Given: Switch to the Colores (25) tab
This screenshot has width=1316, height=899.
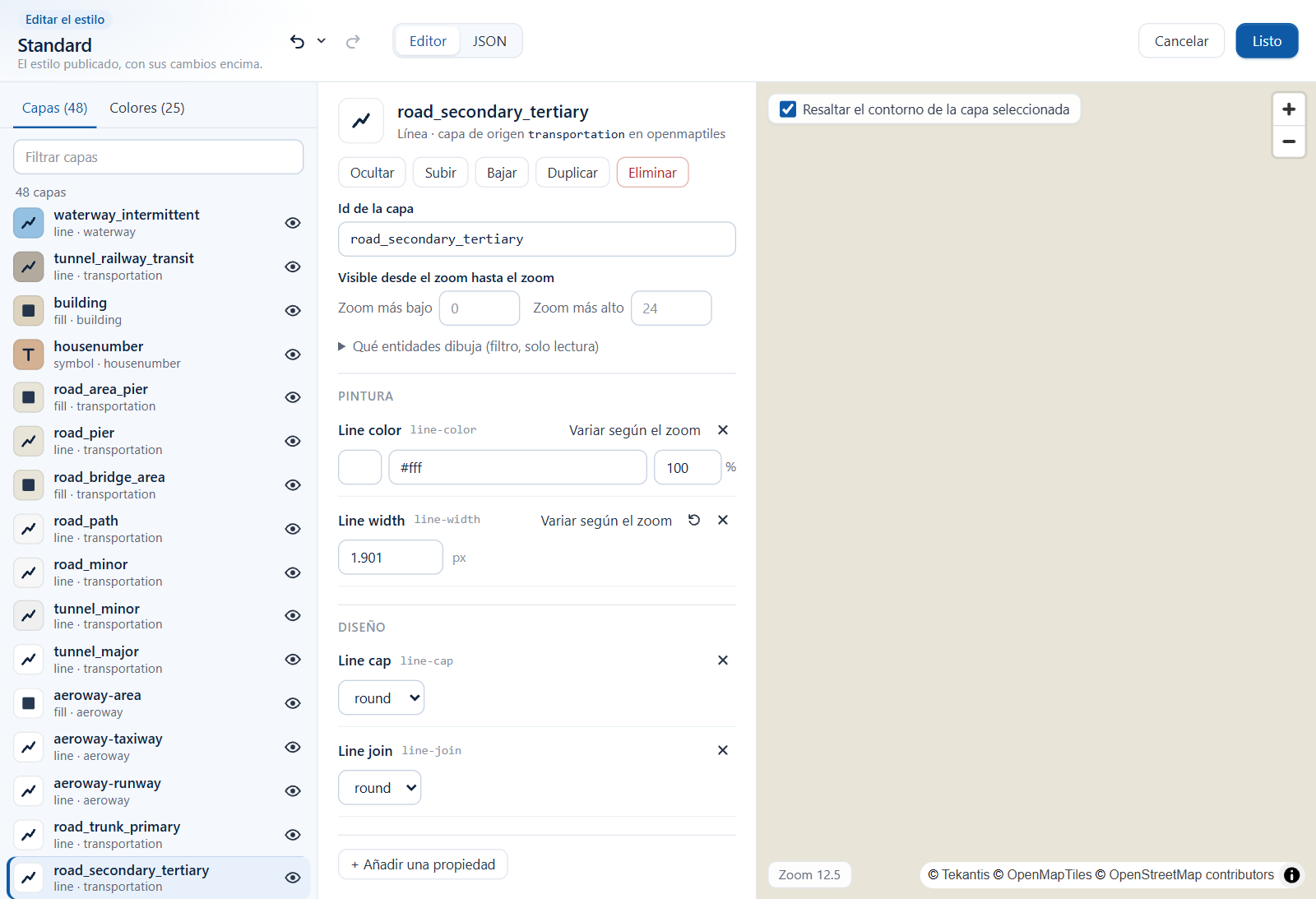Looking at the screenshot, I should [147, 108].
